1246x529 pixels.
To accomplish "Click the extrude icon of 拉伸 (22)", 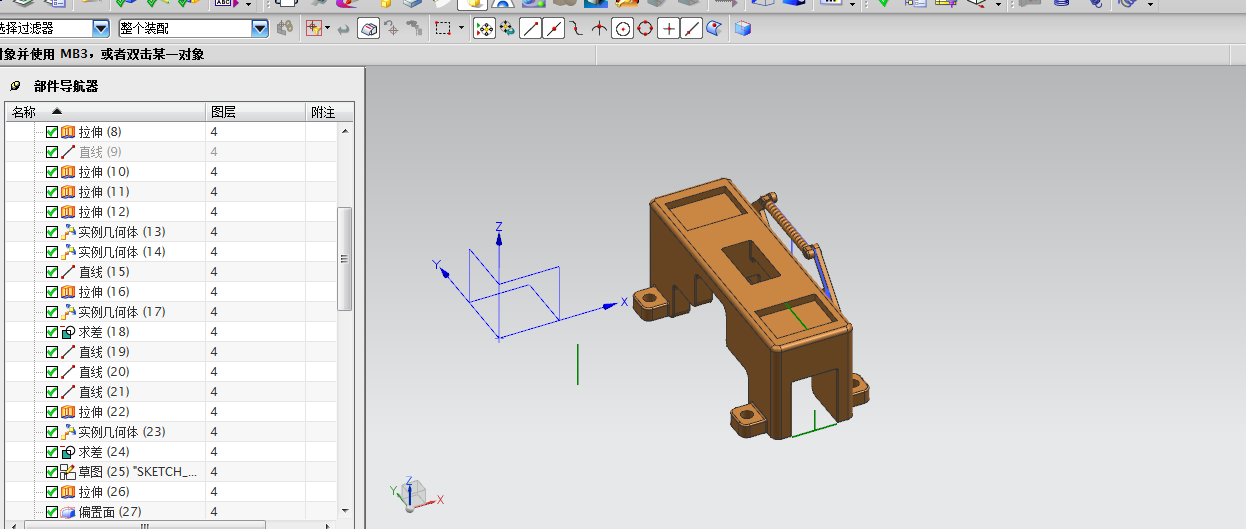I will (69, 412).
